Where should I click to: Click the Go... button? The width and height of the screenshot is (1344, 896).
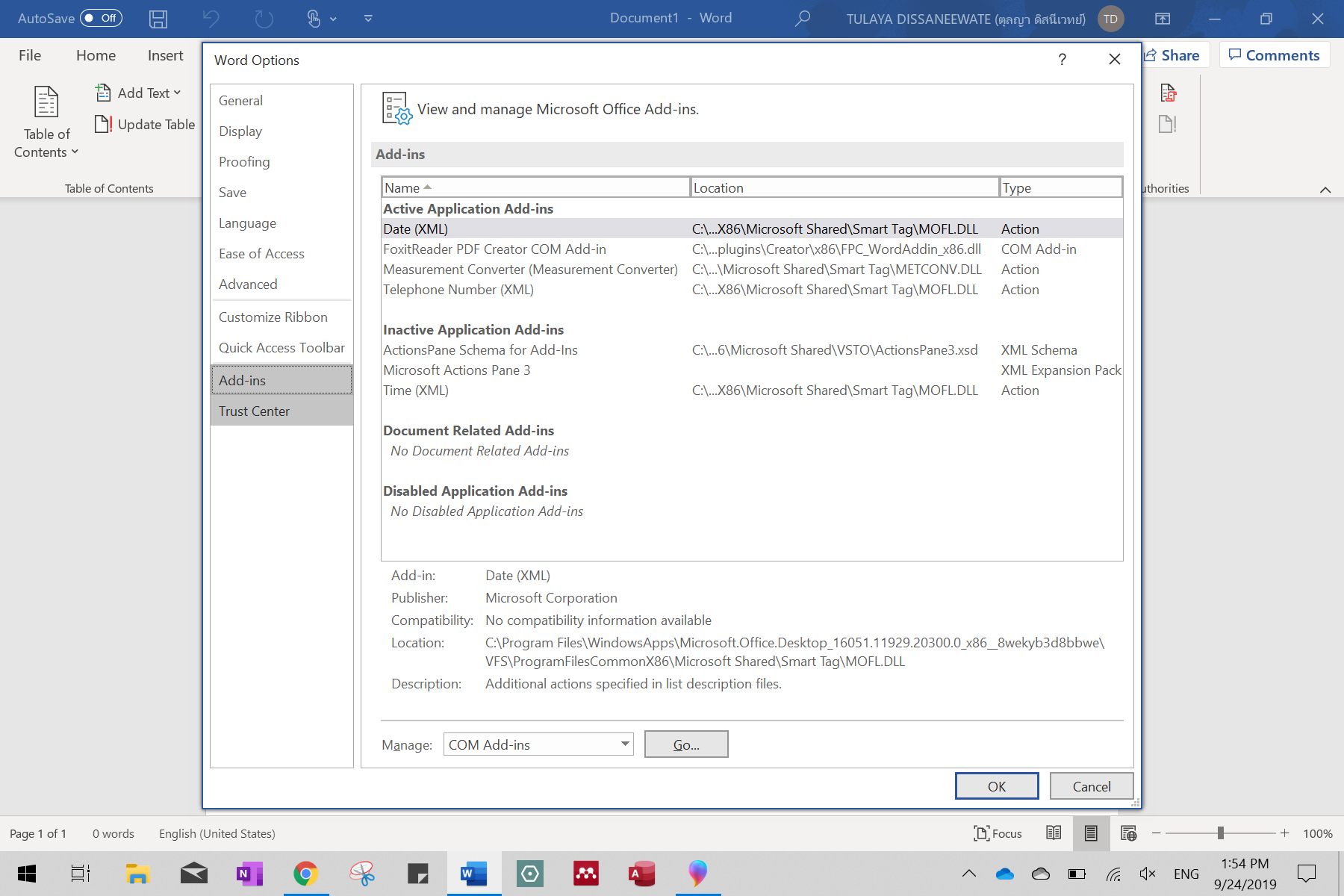686,744
